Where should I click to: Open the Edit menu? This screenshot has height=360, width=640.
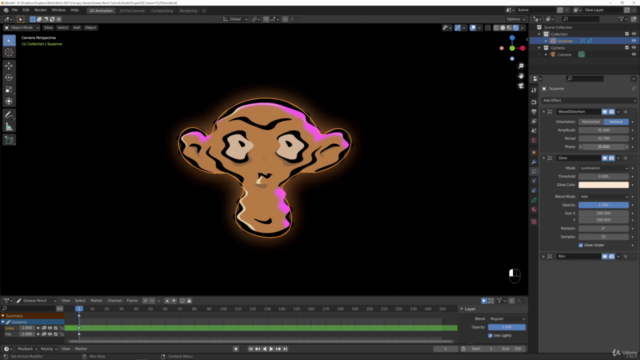(x=26, y=10)
